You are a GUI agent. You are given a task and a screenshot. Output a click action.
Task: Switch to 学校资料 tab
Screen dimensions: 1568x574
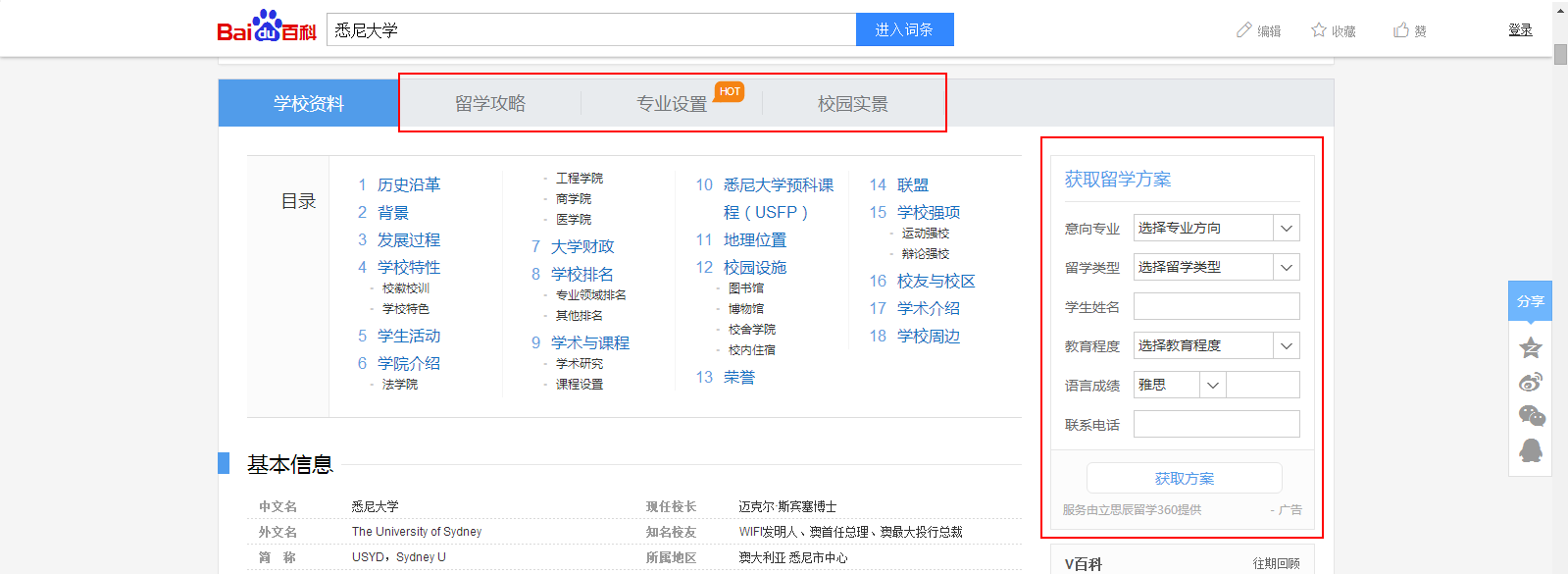(309, 103)
